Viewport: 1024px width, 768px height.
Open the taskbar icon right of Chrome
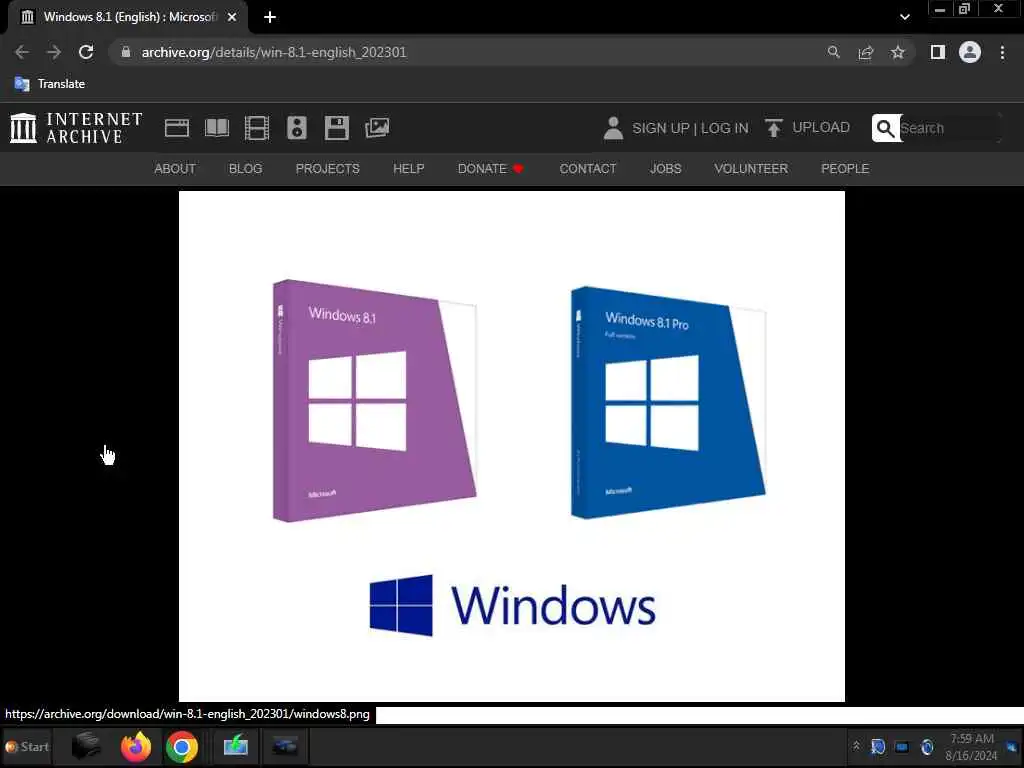tap(236, 746)
